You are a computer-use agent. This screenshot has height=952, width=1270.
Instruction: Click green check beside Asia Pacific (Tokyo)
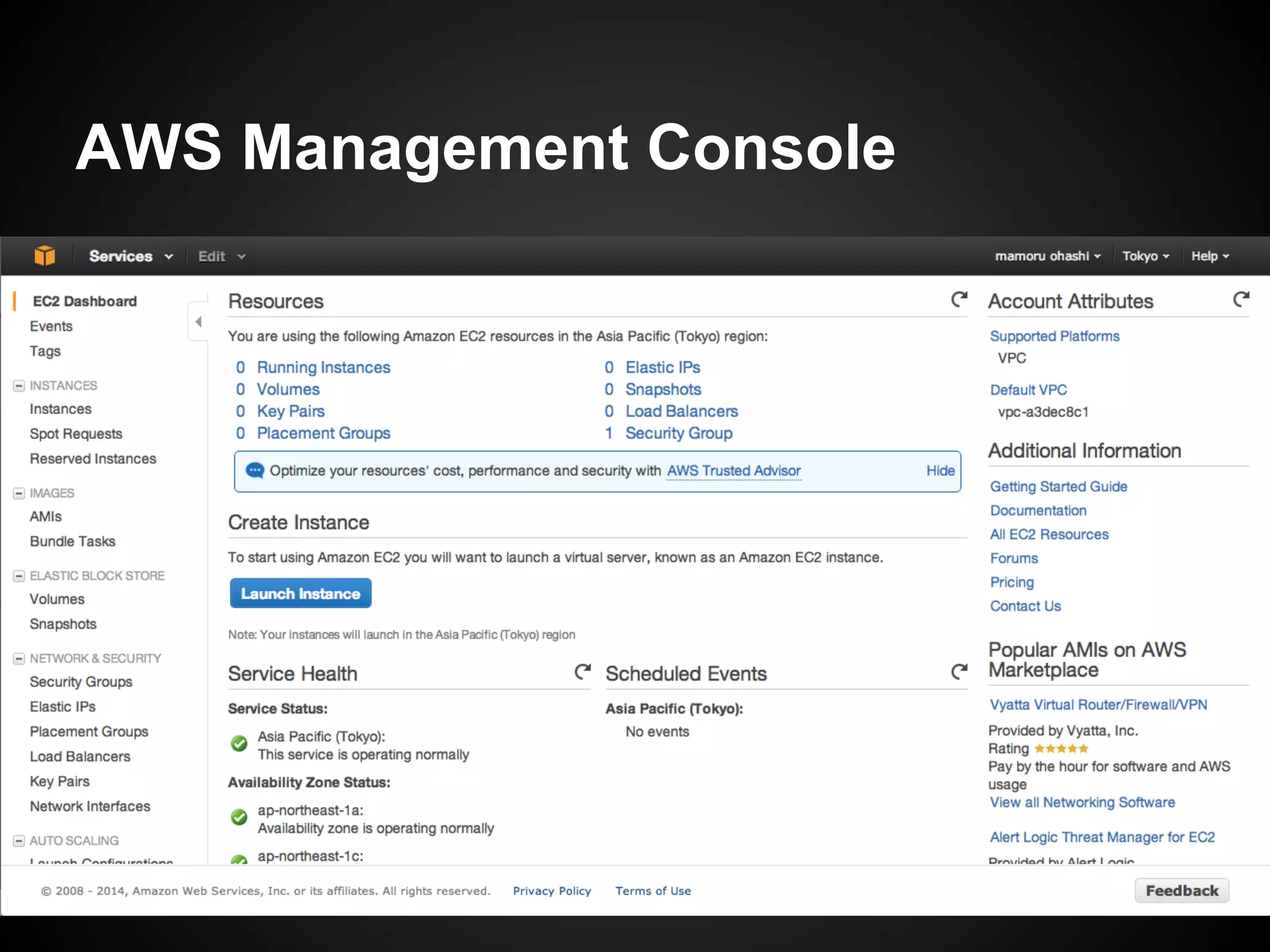pyautogui.click(x=239, y=743)
